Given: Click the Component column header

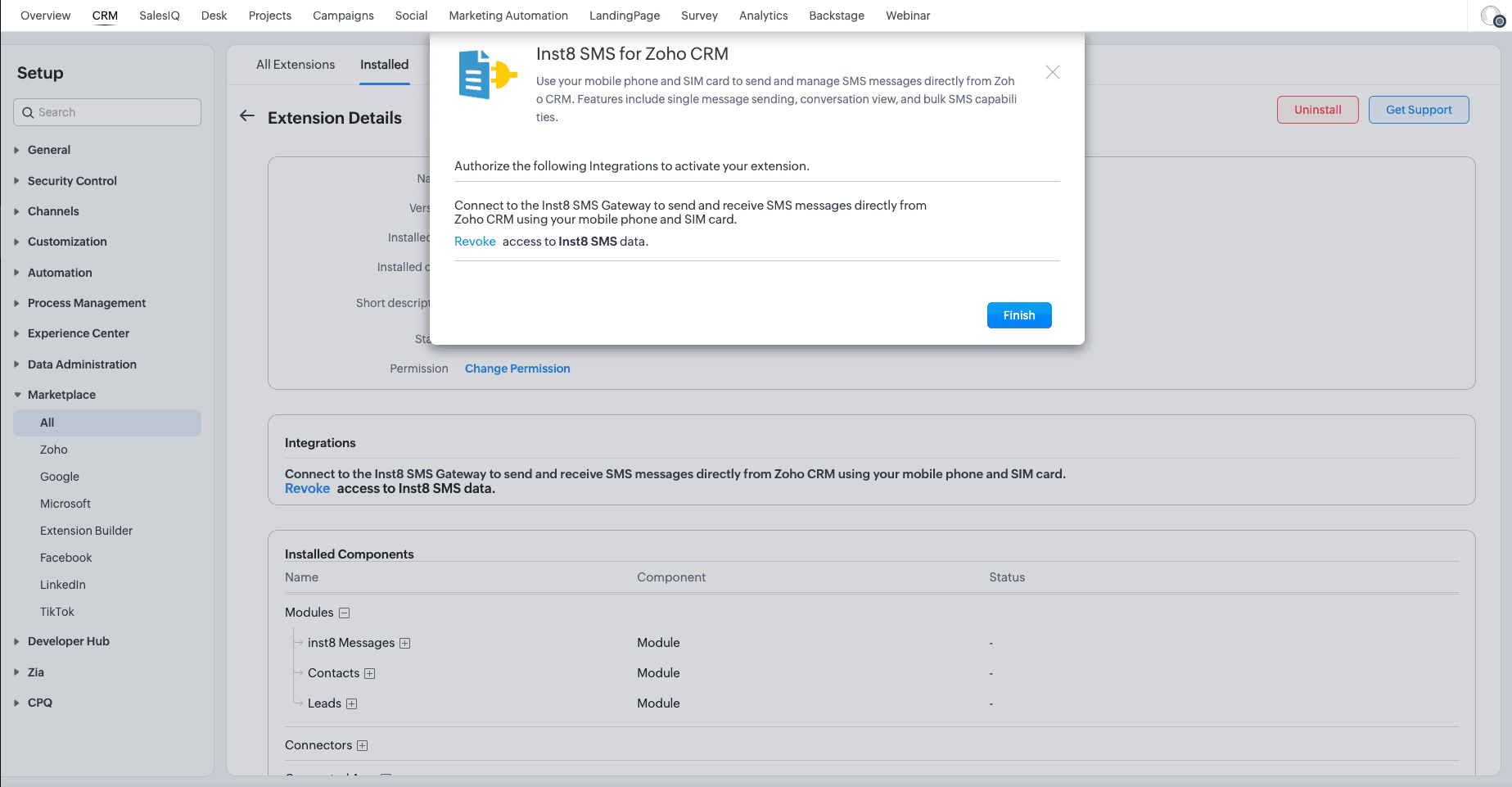Looking at the screenshot, I should tap(671, 577).
